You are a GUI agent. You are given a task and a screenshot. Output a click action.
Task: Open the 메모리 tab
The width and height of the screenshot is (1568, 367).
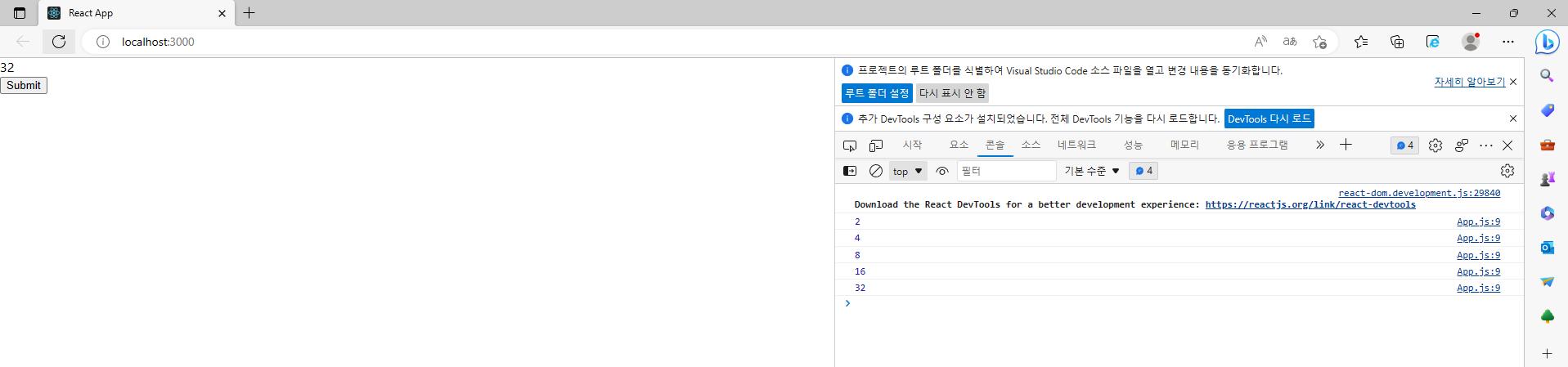(x=1184, y=145)
